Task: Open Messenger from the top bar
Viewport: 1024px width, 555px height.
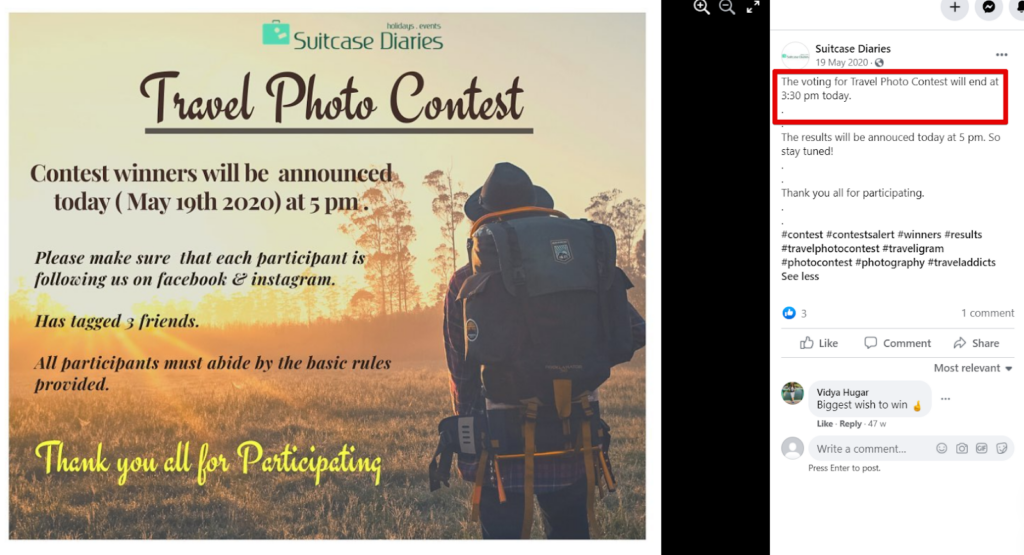Action: 989,7
